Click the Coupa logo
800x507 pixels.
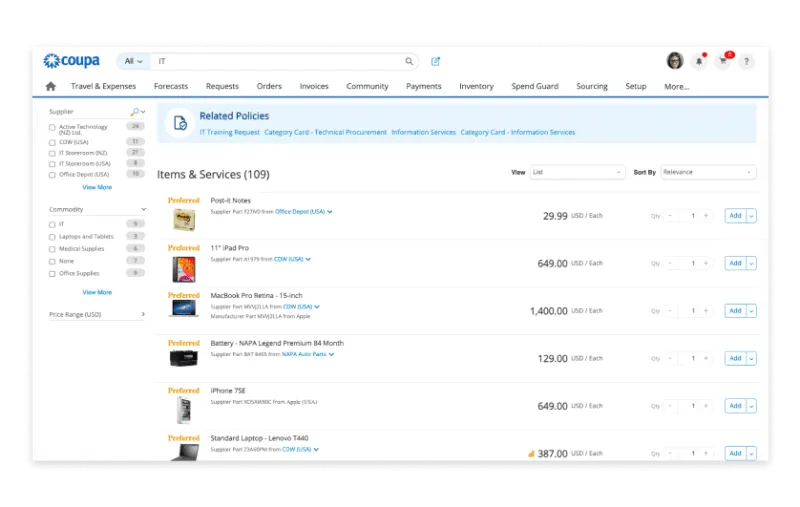click(x=71, y=61)
